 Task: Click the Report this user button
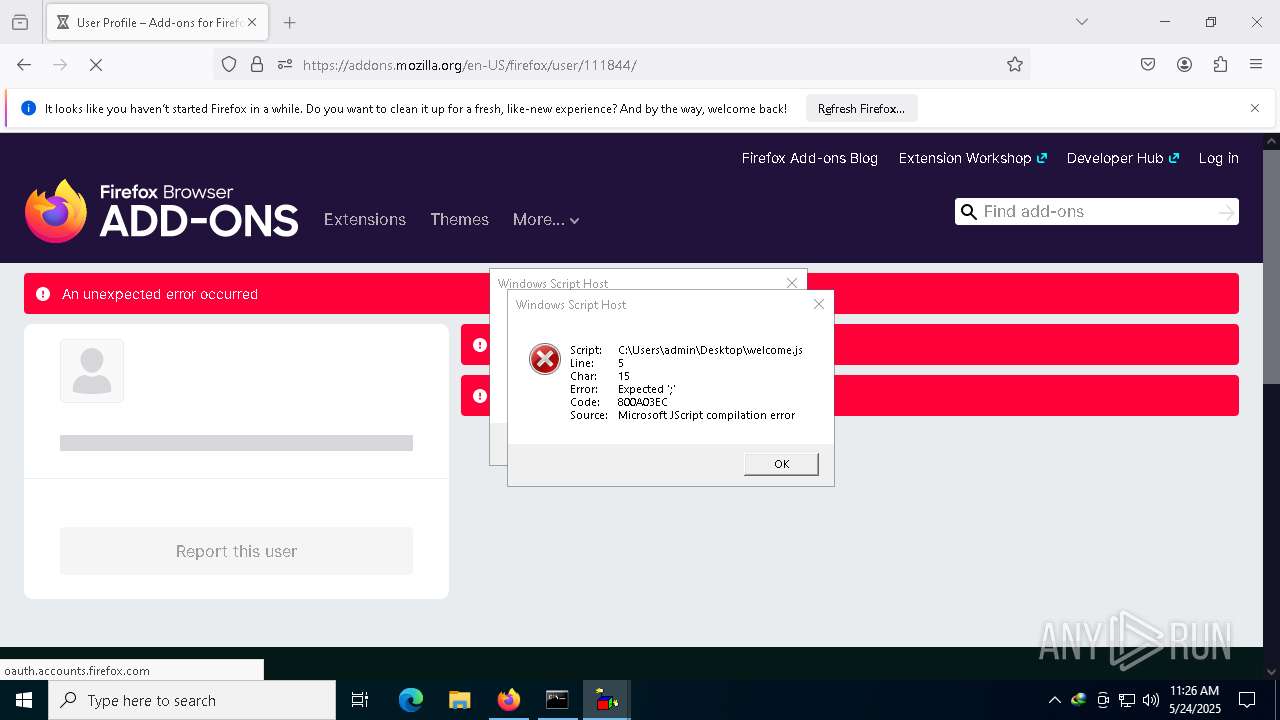click(236, 551)
